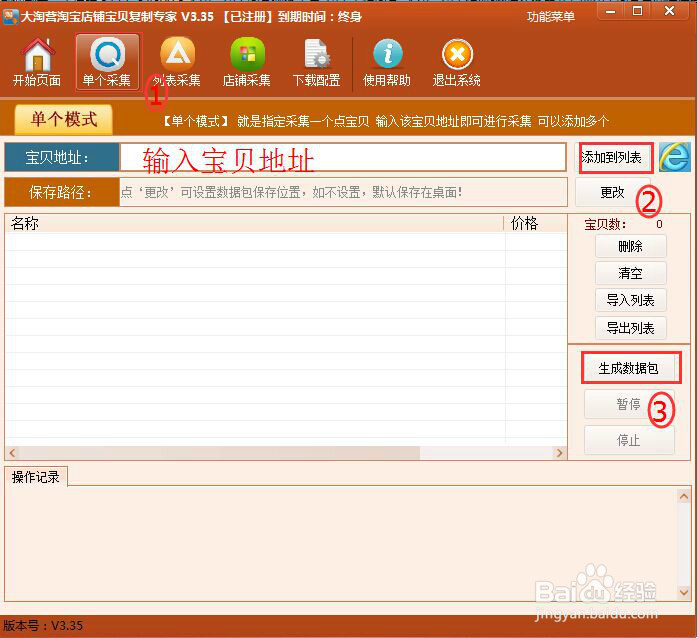Click into the 保存路径 field
This screenshot has width=697, height=638.
[x=343, y=192]
